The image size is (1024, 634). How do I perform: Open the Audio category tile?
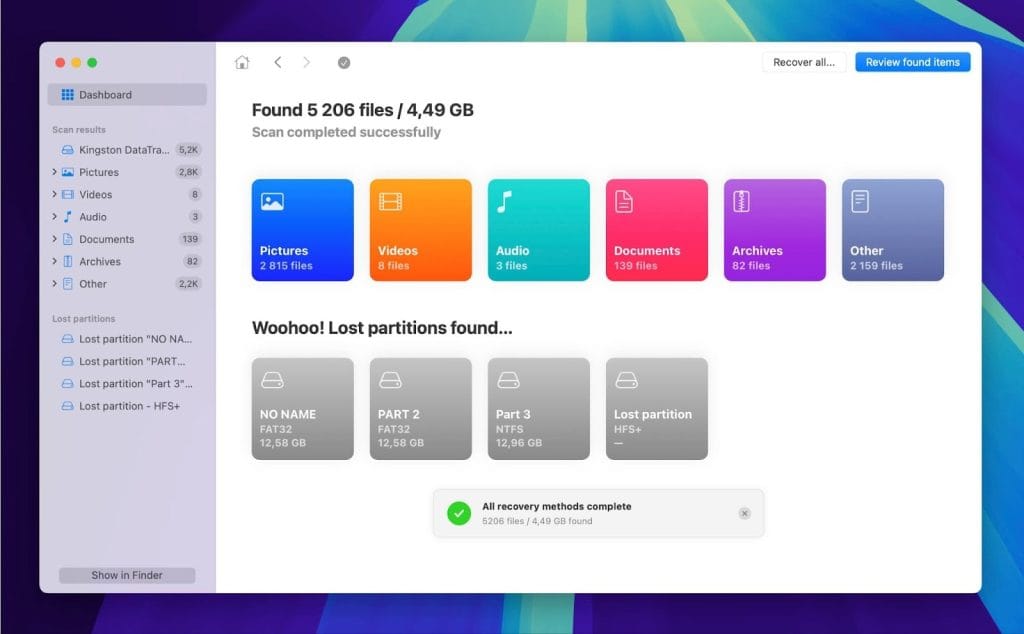pyautogui.click(x=538, y=230)
